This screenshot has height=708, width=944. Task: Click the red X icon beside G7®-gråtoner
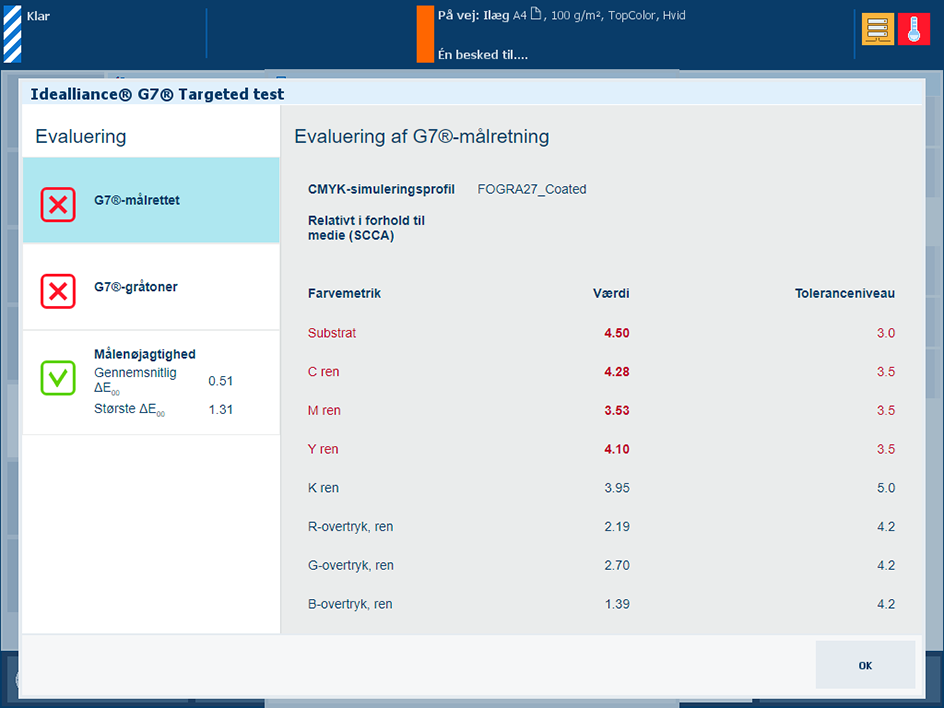[x=58, y=291]
